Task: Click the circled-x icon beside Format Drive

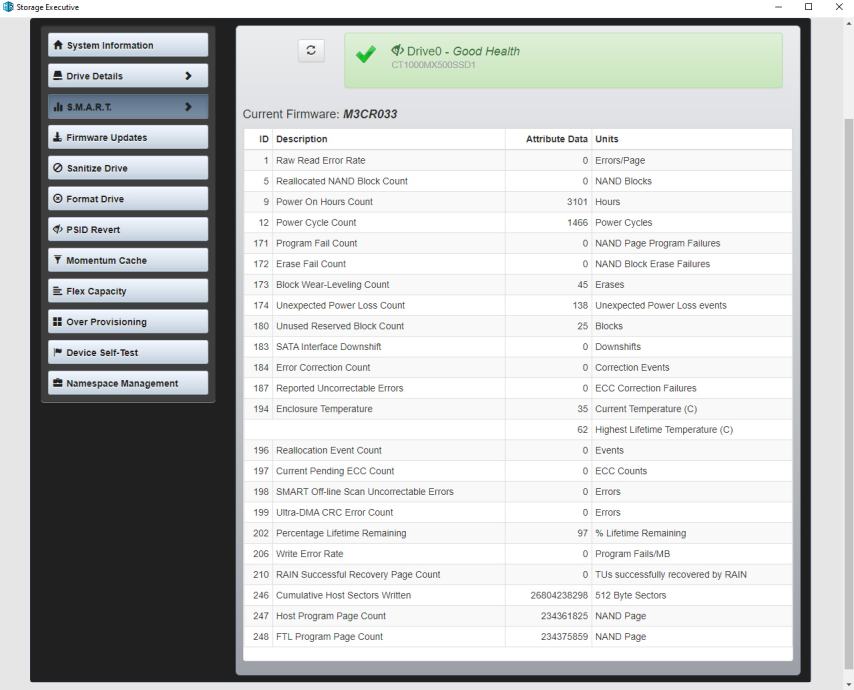Action: 57,199
